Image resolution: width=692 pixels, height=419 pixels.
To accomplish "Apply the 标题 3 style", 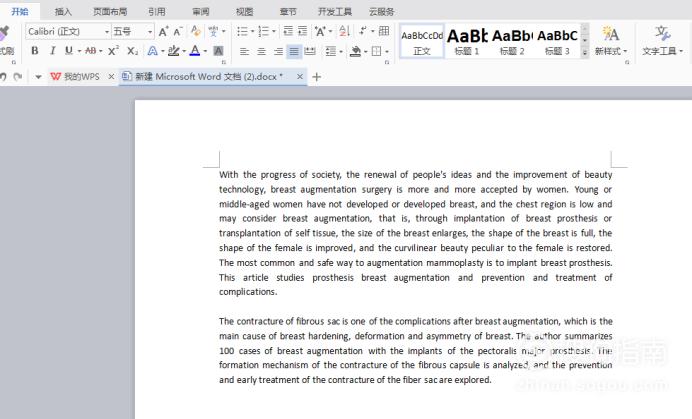I will [x=557, y=41].
